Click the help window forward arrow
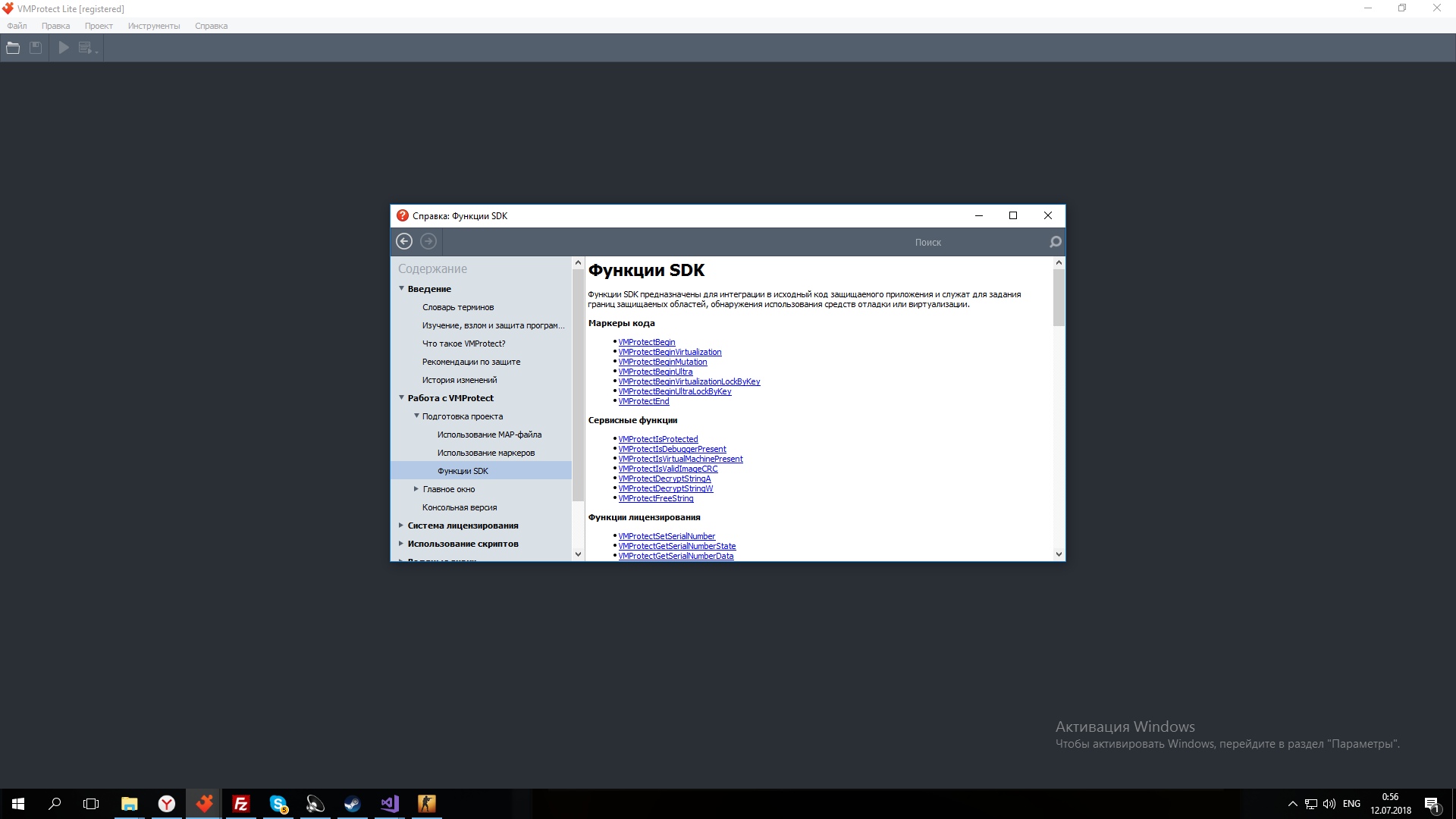This screenshot has height=819, width=1456. point(428,241)
